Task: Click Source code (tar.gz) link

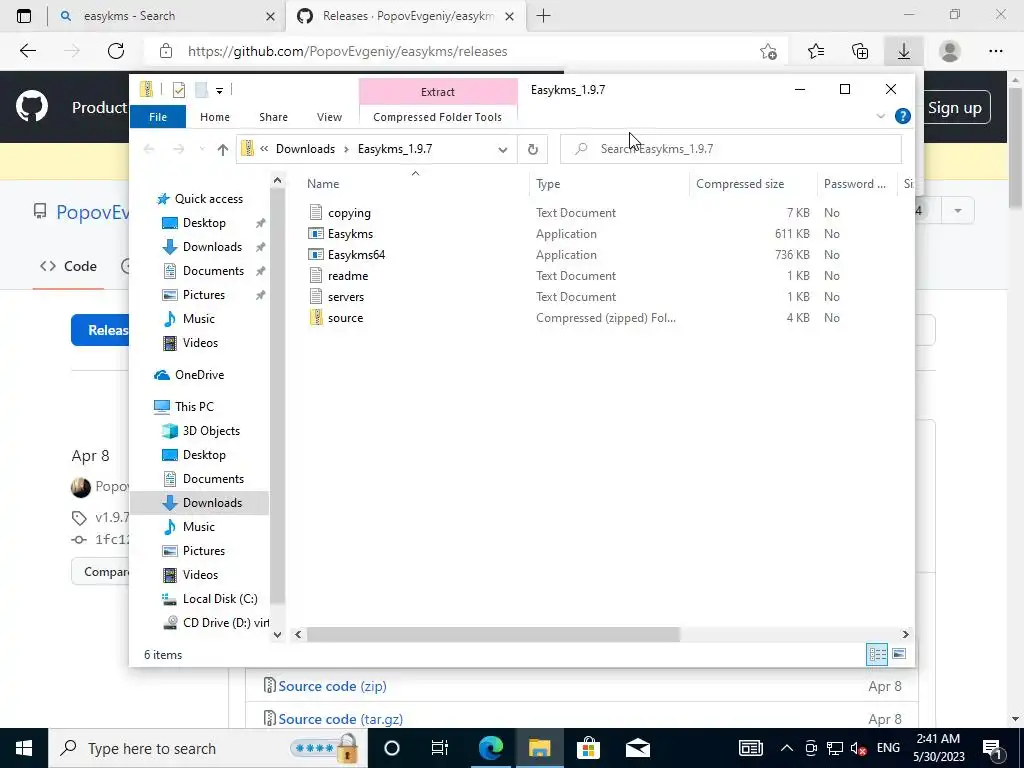Action: (x=340, y=719)
